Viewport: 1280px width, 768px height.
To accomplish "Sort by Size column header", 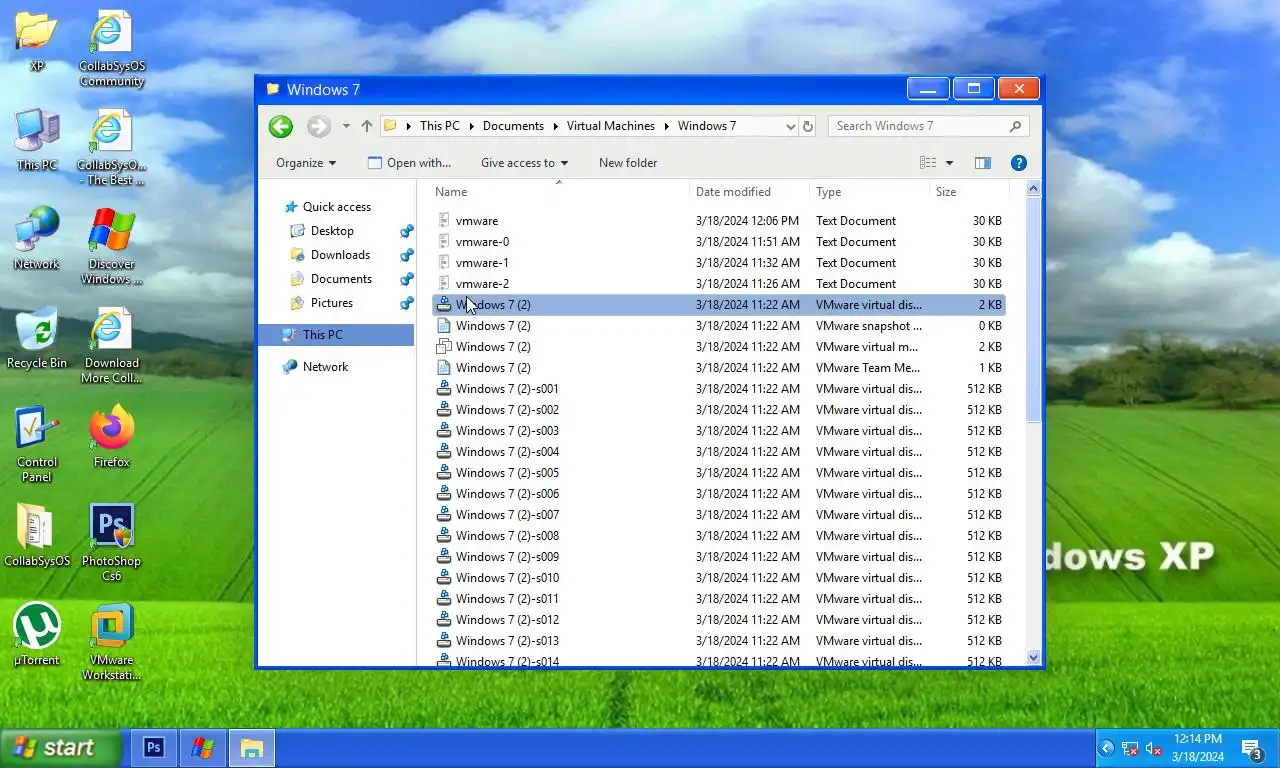I will point(969,192).
